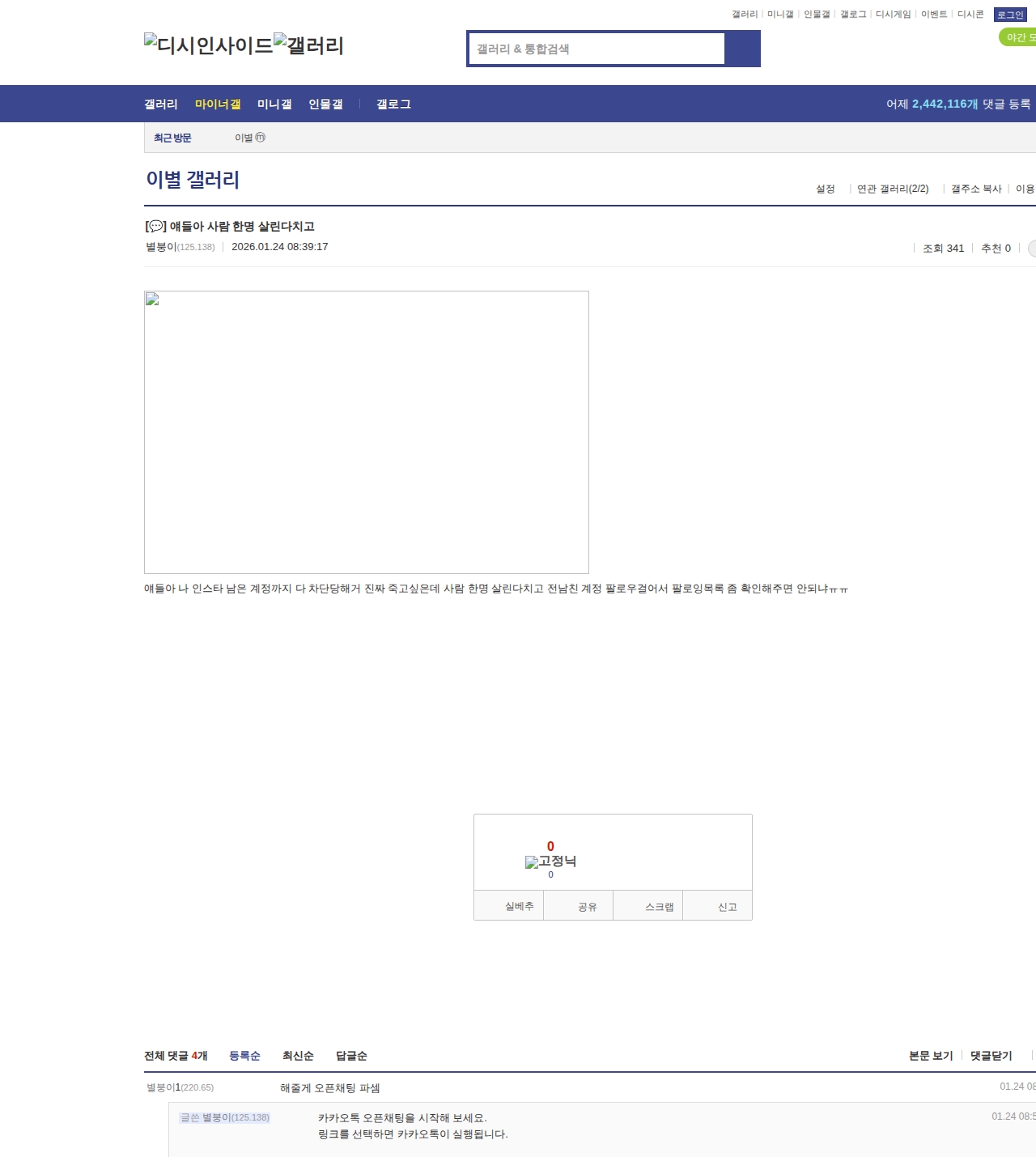Viewport: 1036px width, 1157px height.
Task: Toggle the 야간 모드 switch
Action: [x=1017, y=37]
